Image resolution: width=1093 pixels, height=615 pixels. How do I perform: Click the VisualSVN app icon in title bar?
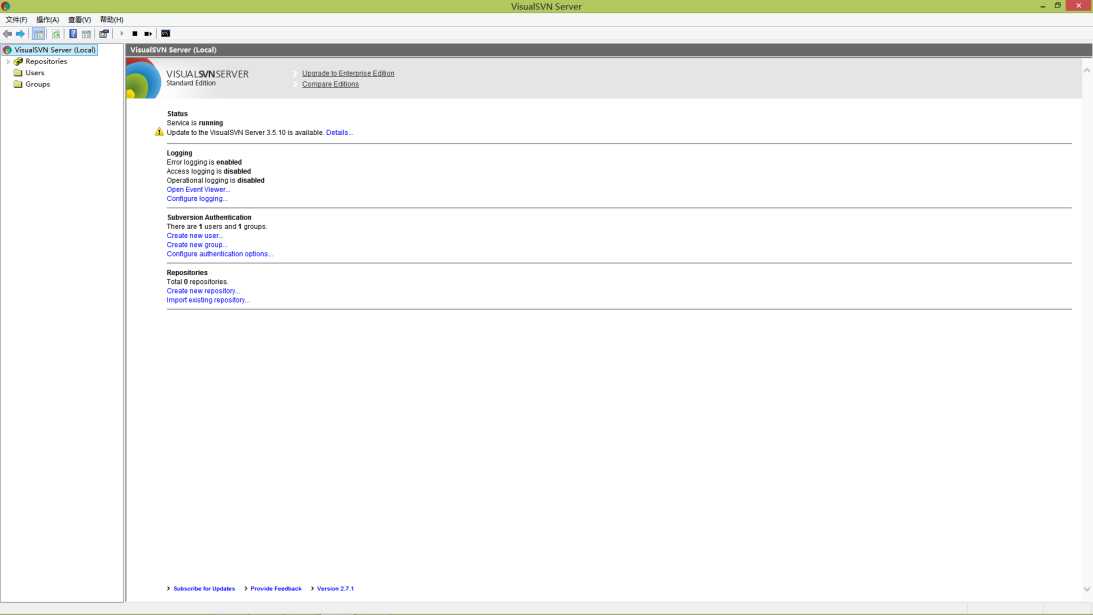[6, 6]
